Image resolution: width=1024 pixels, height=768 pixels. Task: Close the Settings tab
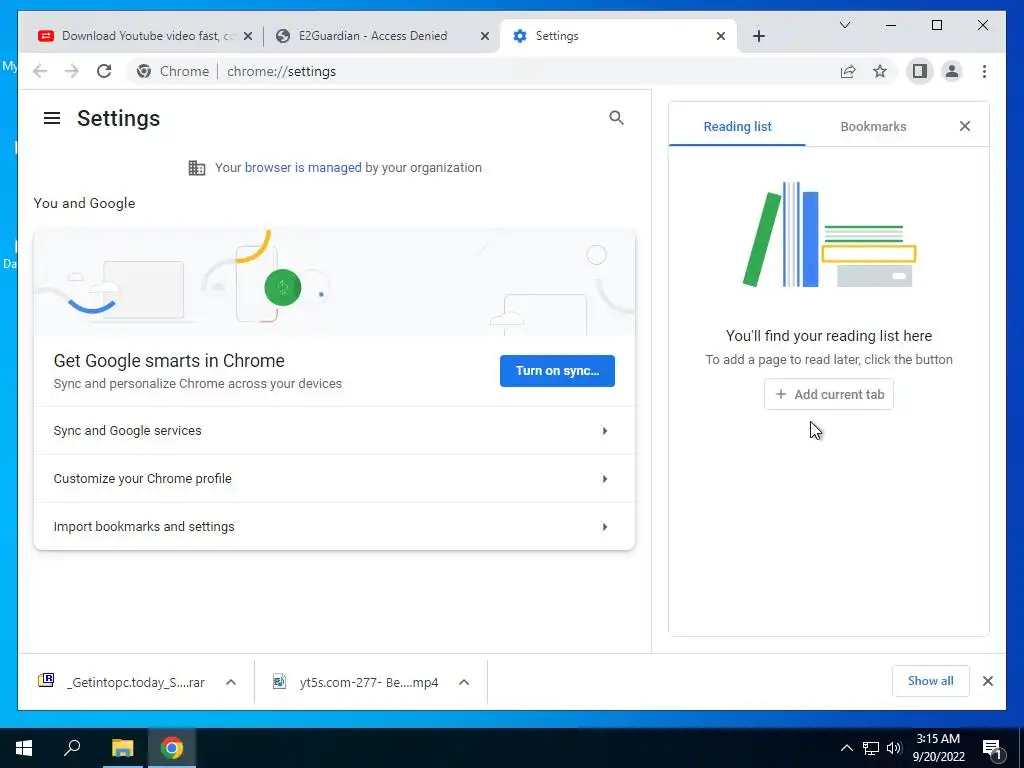[x=721, y=37]
